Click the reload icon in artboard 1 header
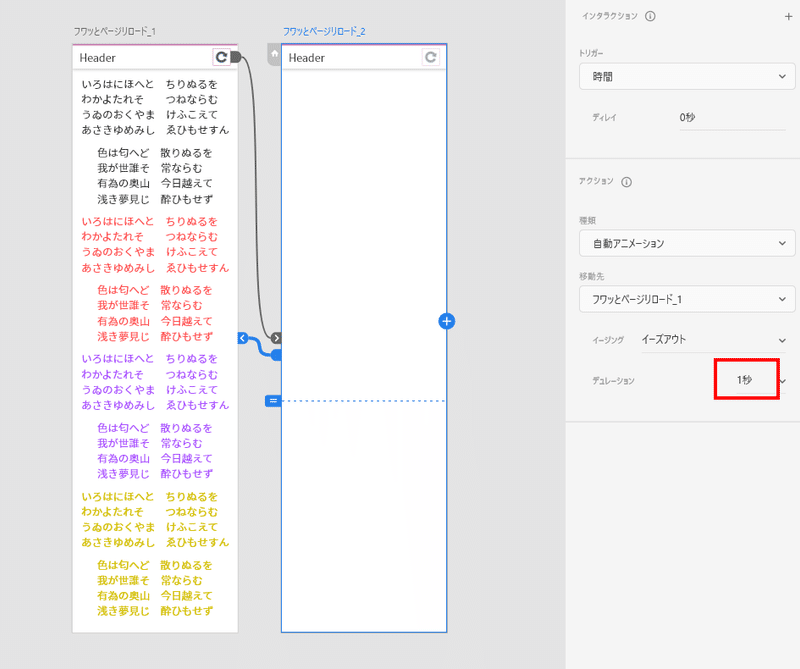Viewport: 800px width, 669px height. [x=221, y=57]
